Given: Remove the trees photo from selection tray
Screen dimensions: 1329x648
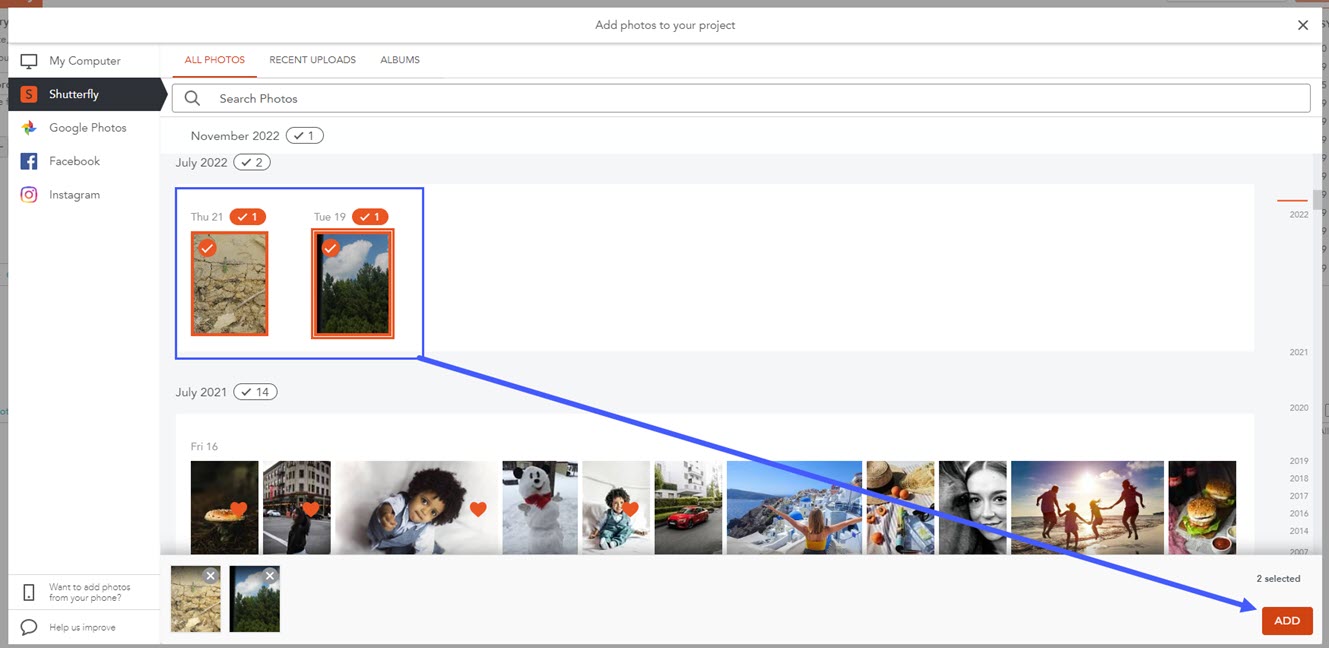Looking at the screenshot, I should pos(269,576).
